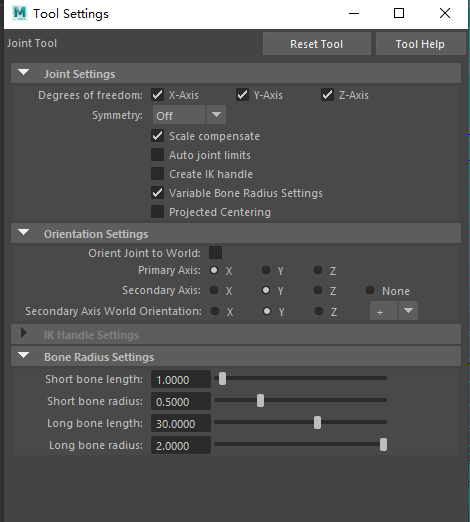Uncheck the Z-Axis degree of freedom
The image size is (470, 522).
327,95
